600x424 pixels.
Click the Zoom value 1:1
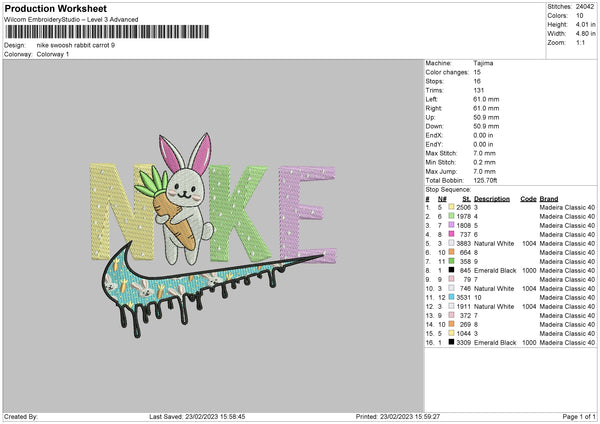click(x=580, y=42)
